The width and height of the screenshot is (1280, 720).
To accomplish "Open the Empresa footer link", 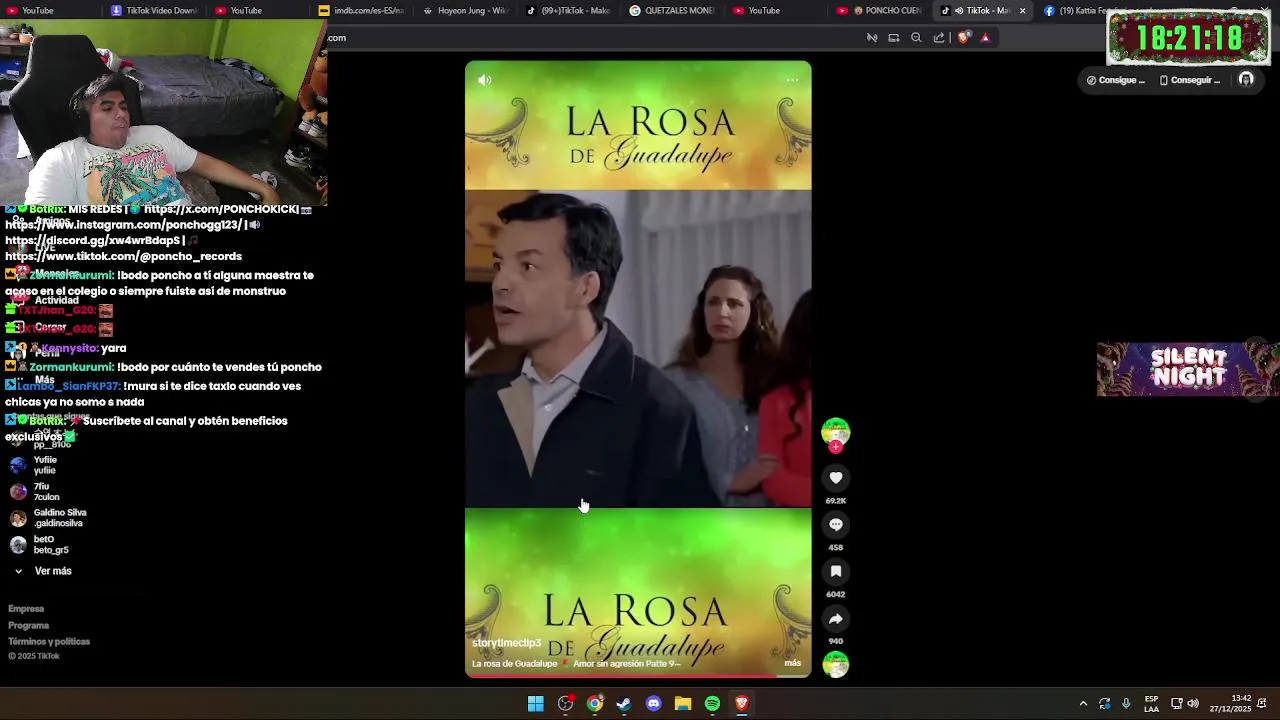I will point(26,609).
